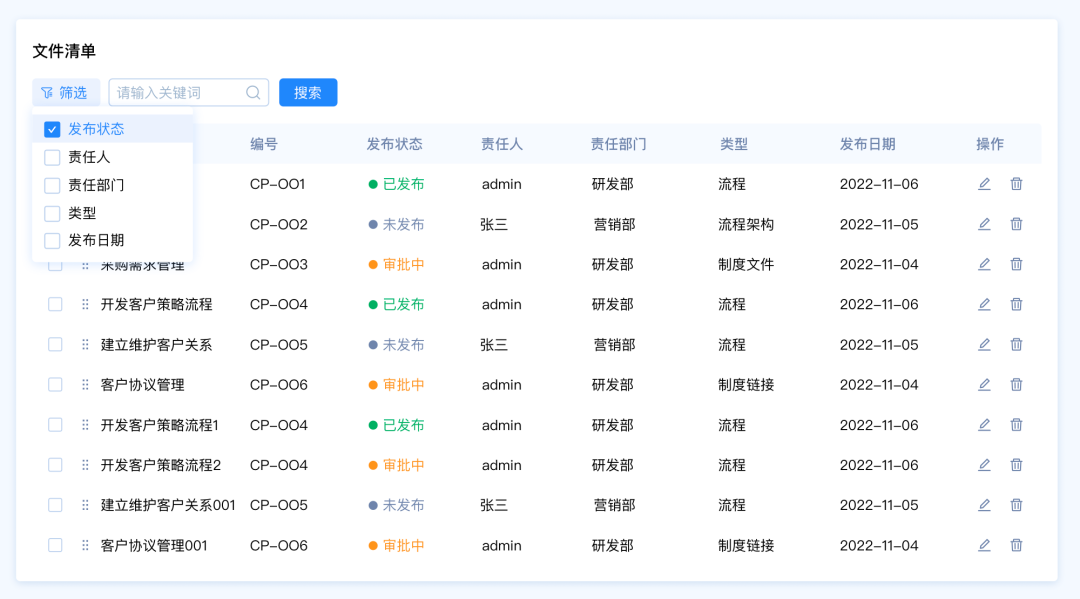Click the delete icon for 客户协议管理001

pos(1016,545)
